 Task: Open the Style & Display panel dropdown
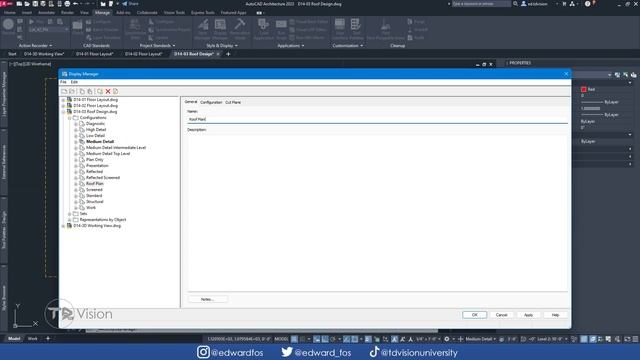[222, 46]
